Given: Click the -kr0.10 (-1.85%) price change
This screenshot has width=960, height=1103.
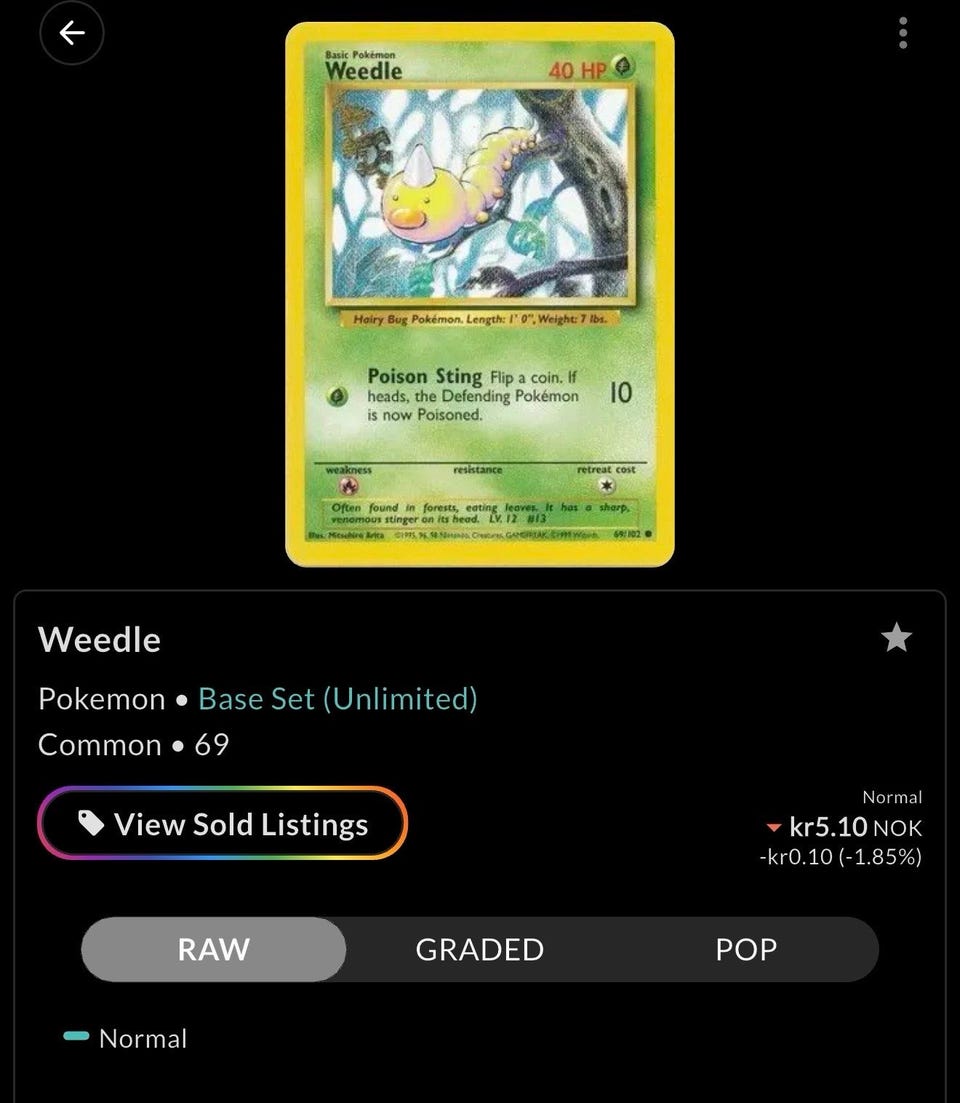Looking at the screenshot, I should tap(840, 857).
